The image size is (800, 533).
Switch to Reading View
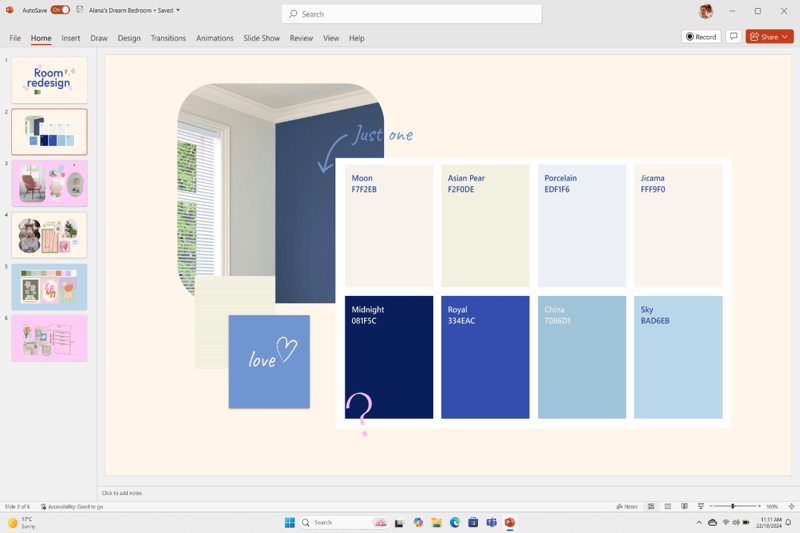[x=684, y=507]
